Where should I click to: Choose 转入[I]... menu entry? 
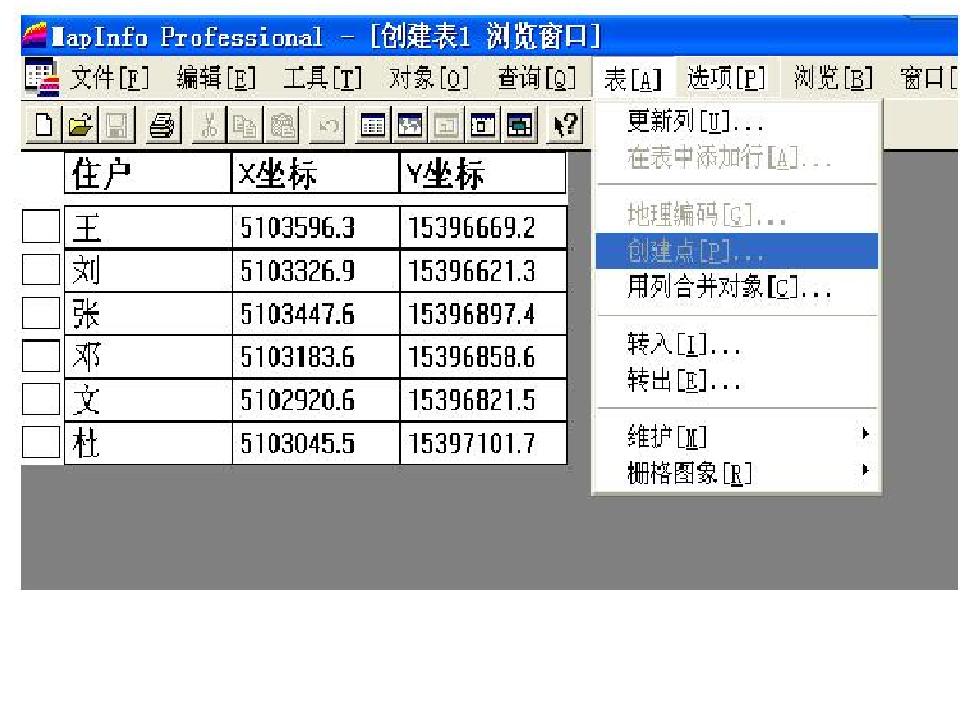(x=737, y=344)
